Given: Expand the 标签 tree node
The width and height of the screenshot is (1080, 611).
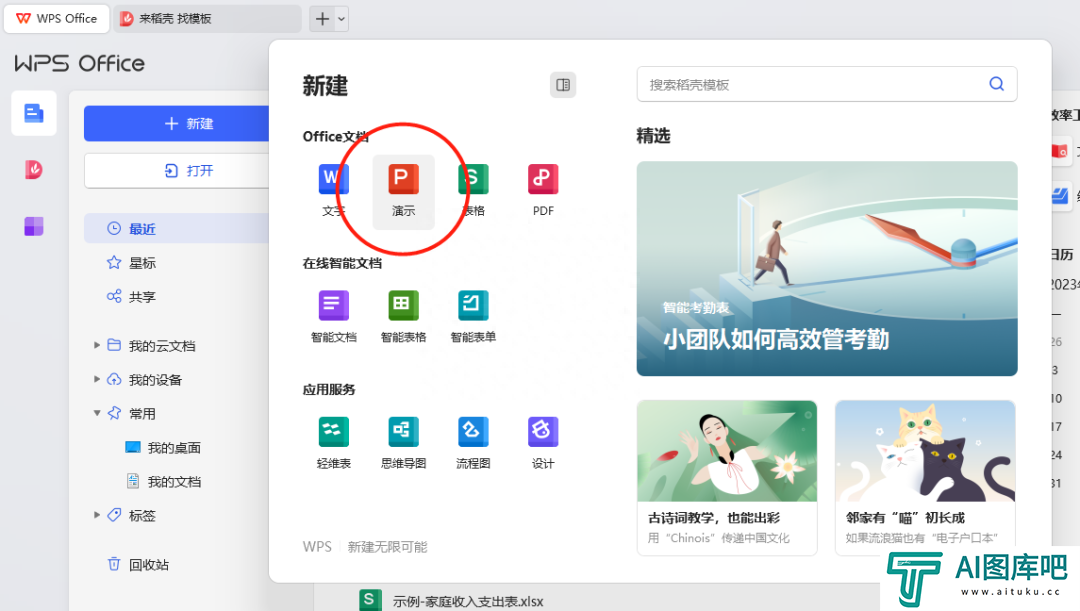Looking at the screenshot, I should click(x=97, y=515).
